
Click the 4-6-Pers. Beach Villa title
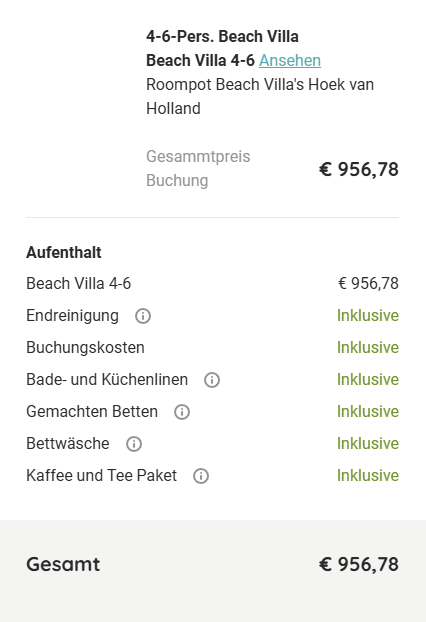click(x=222, y=36)
